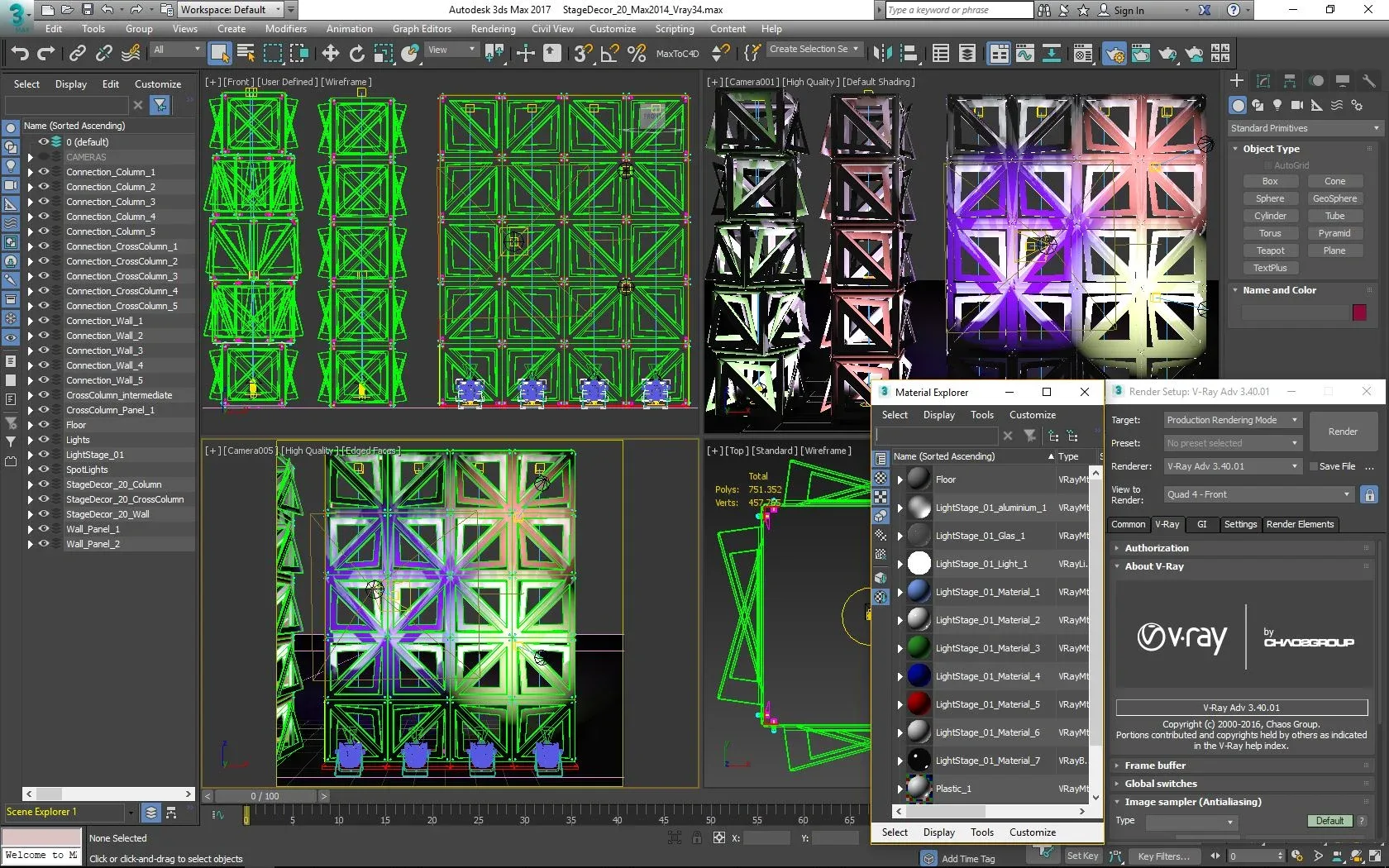The image size is (1389, 868).
Task: Click the Mirror tool icon
Action: pyautogui.click(x=883, y=54)
